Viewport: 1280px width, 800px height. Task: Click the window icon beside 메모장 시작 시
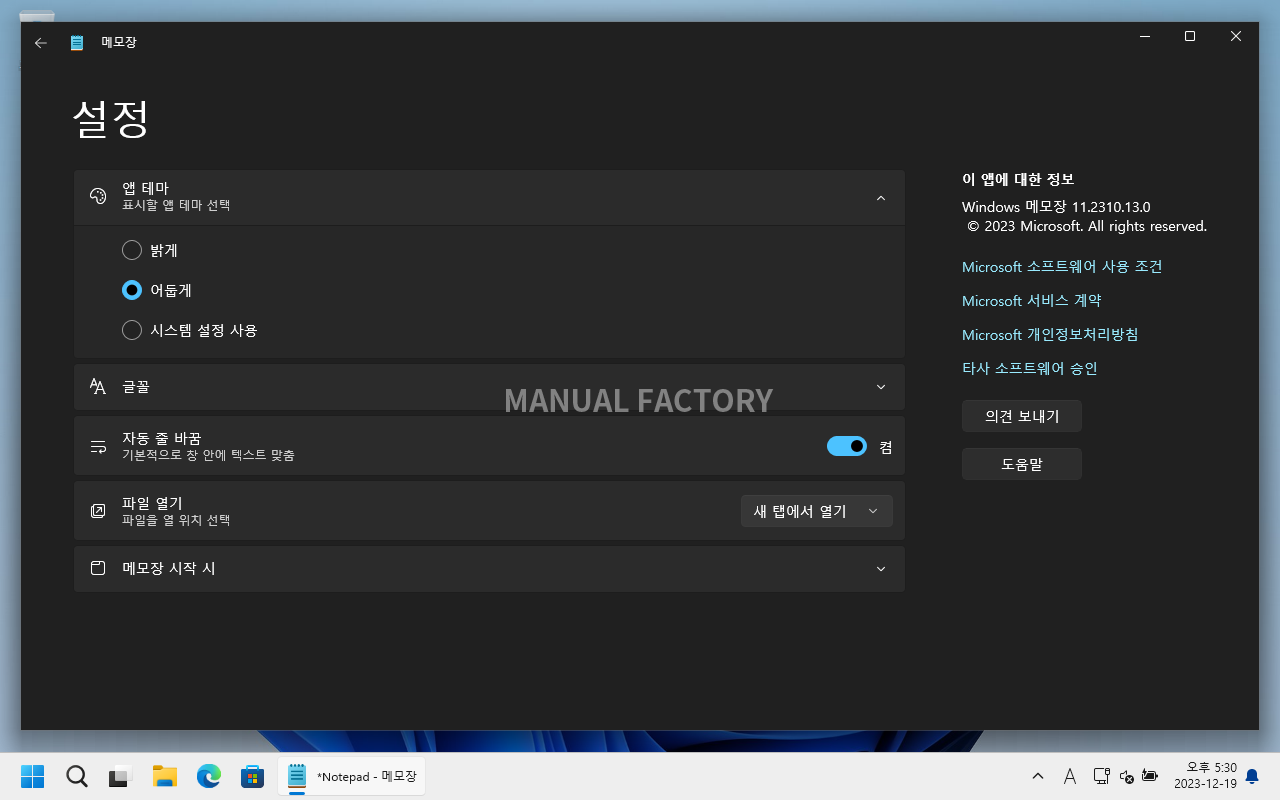(x=98, y=568)
